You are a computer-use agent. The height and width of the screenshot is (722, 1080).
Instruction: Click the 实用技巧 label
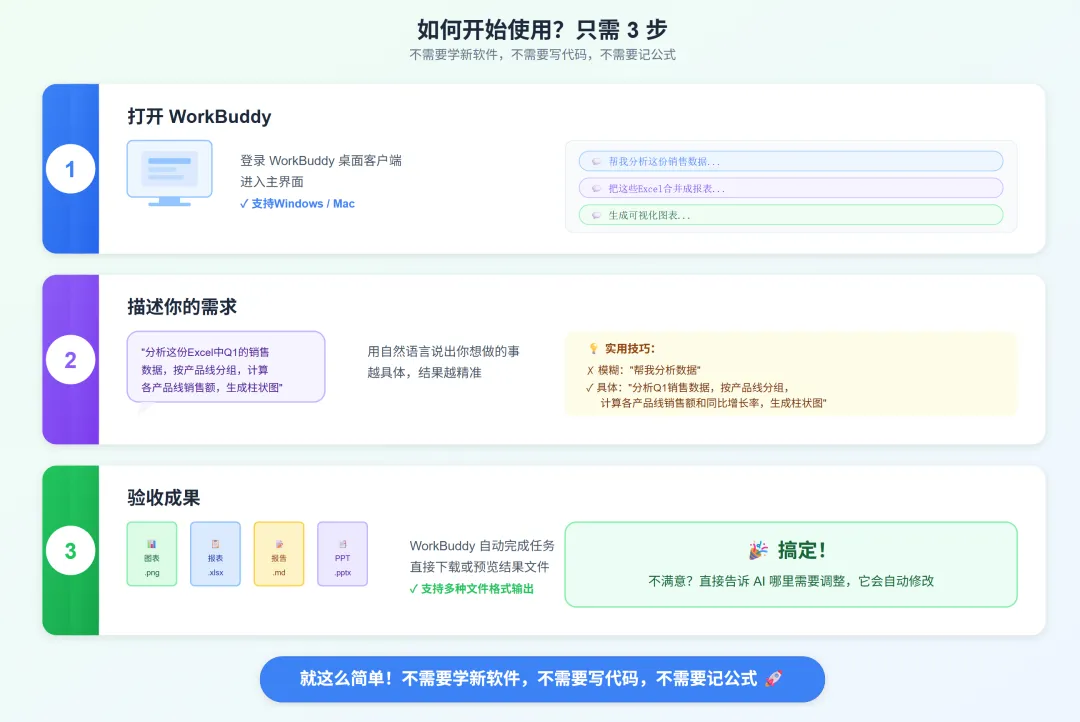pyautogui.click(x=630, y=349)
